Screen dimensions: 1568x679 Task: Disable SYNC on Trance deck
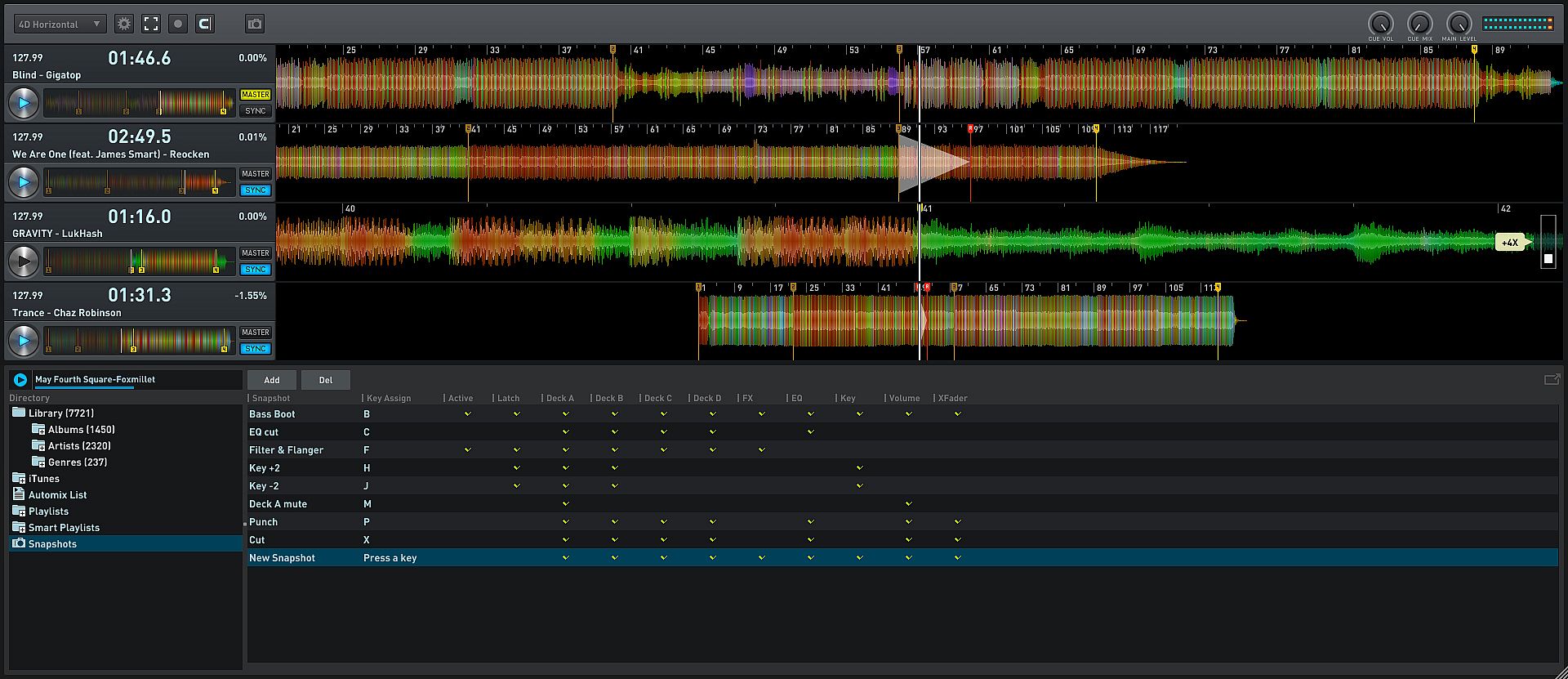tap(256, 349)
